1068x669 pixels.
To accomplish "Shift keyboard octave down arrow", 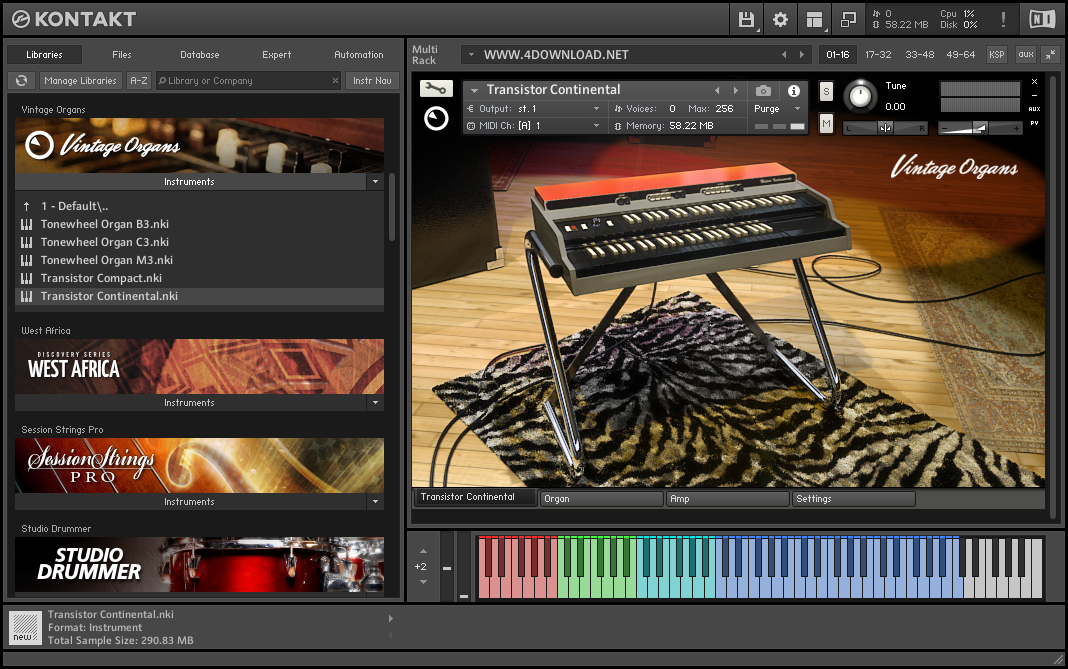I will point(424,582).
